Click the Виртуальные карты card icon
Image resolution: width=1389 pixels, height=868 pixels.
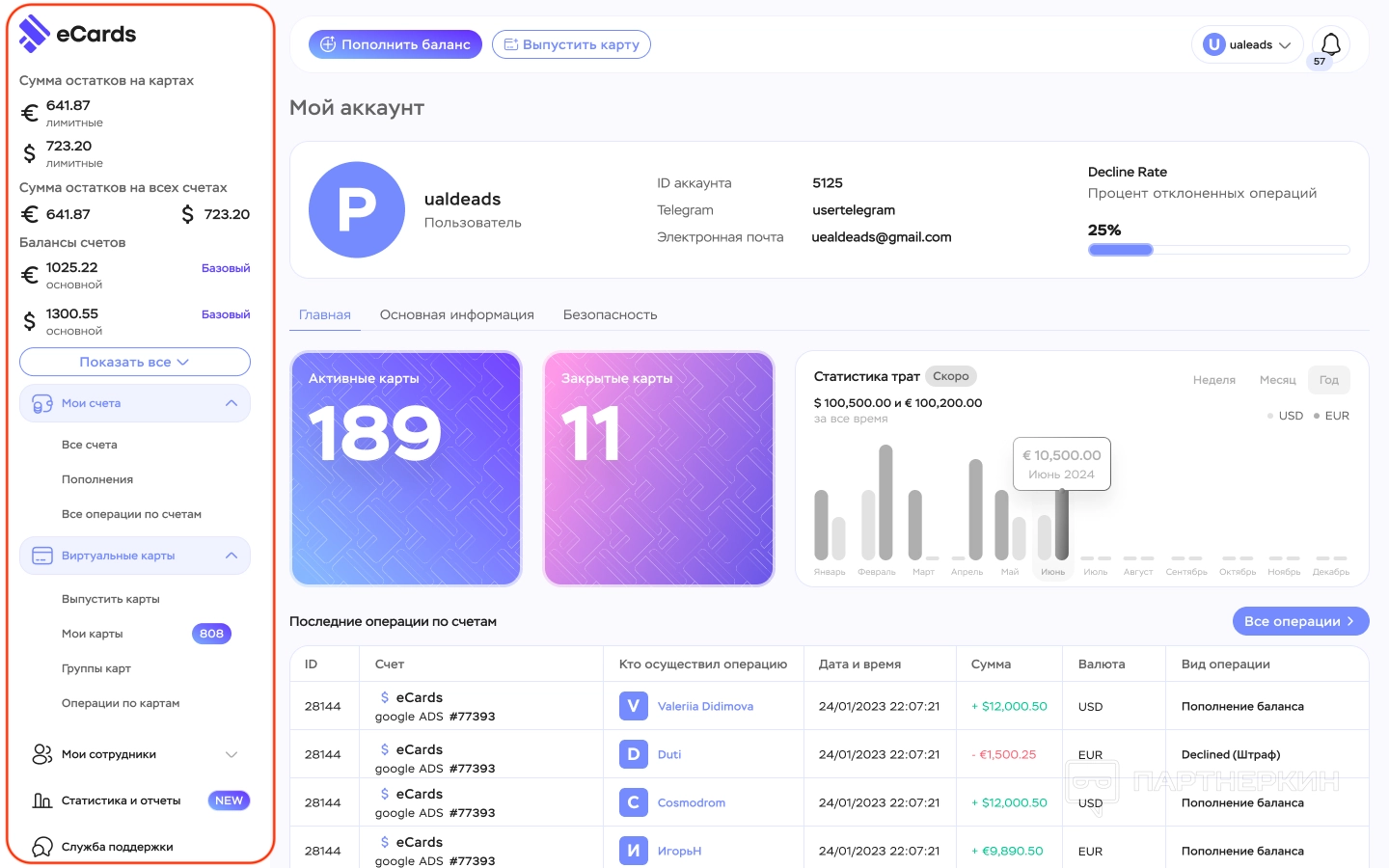pos(42,556)
